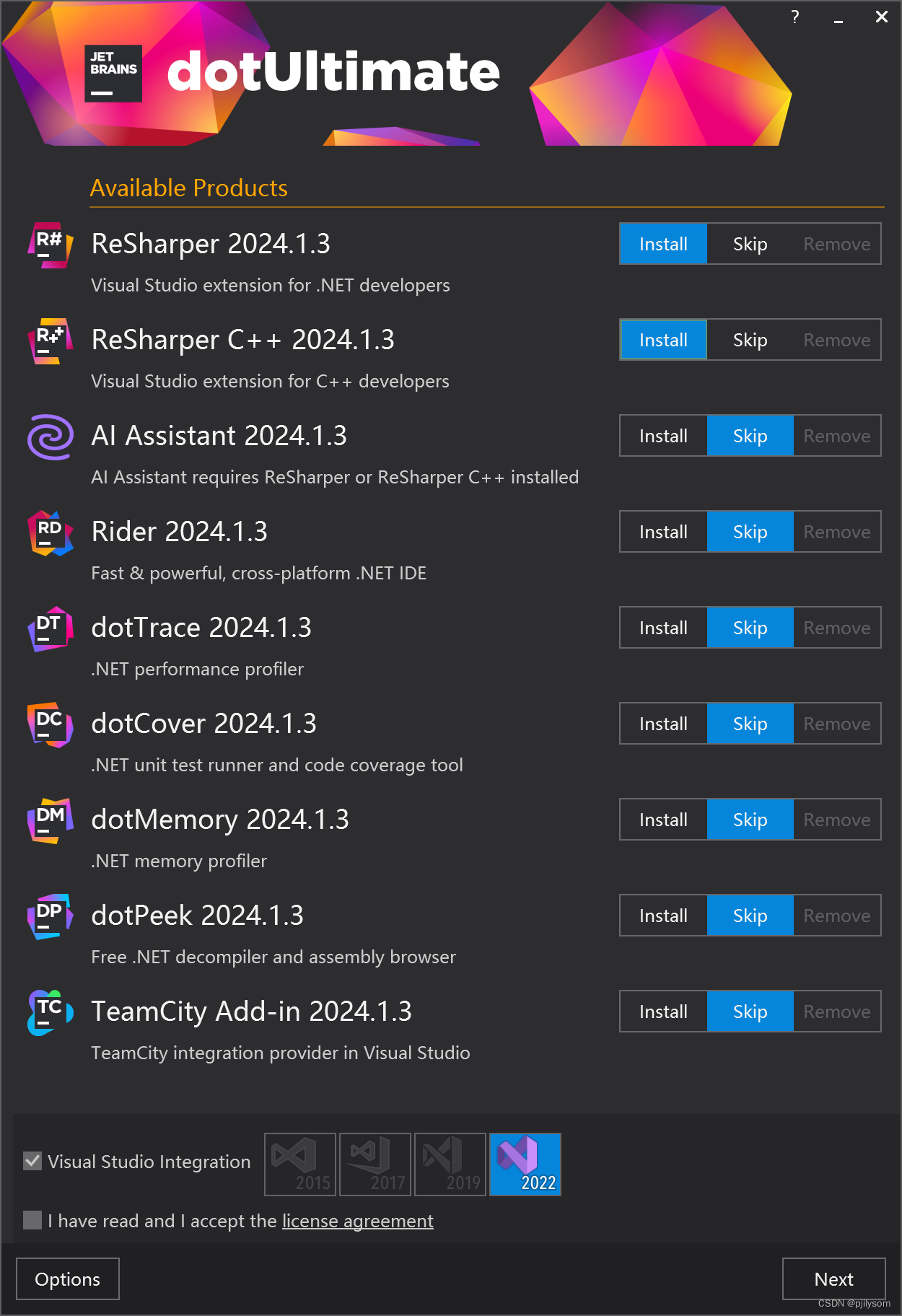
Task: Set Rider 2024.1.3 to Install
Action: click(x=663, y=532)
